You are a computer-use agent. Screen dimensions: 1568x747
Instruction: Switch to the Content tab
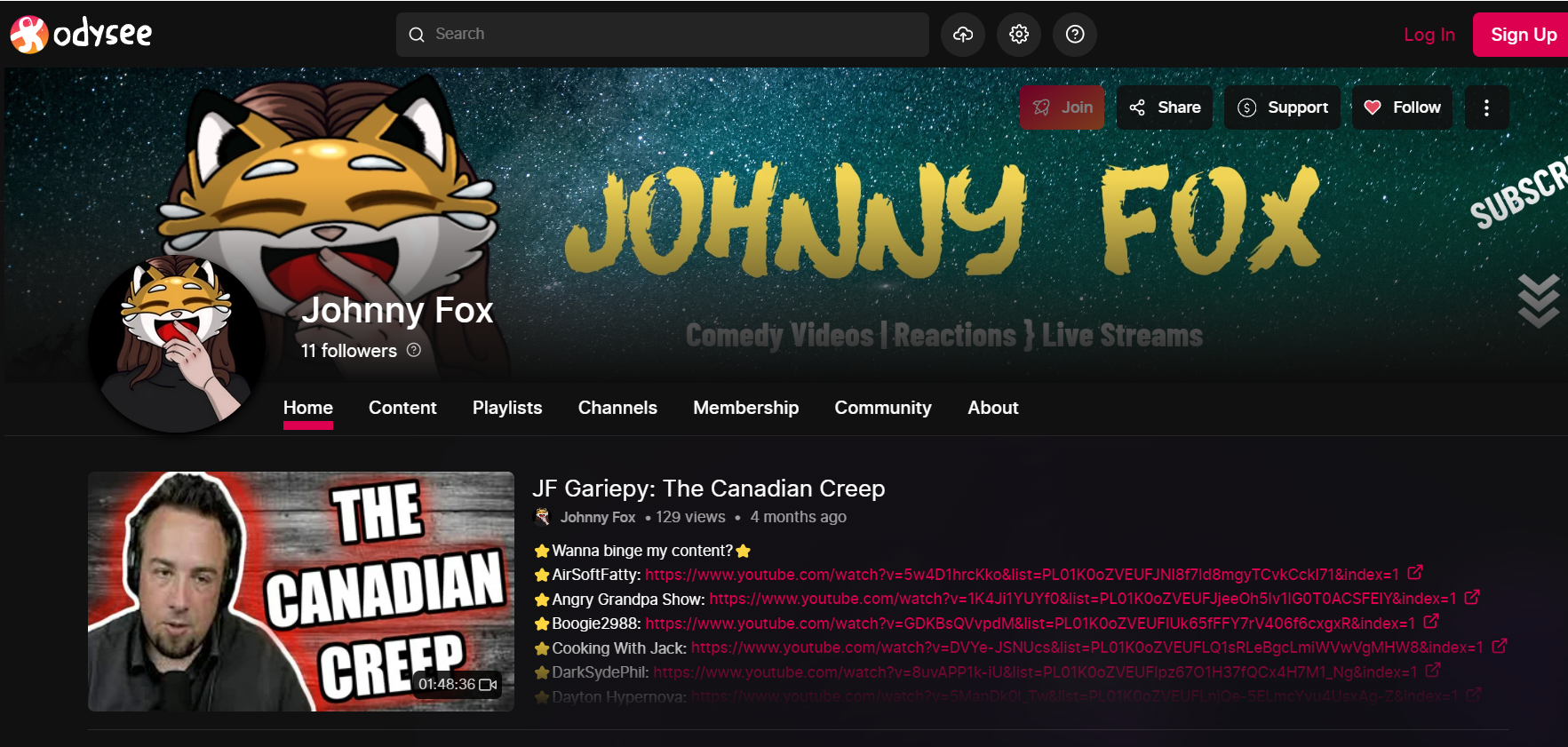click(x=402, y=408)
